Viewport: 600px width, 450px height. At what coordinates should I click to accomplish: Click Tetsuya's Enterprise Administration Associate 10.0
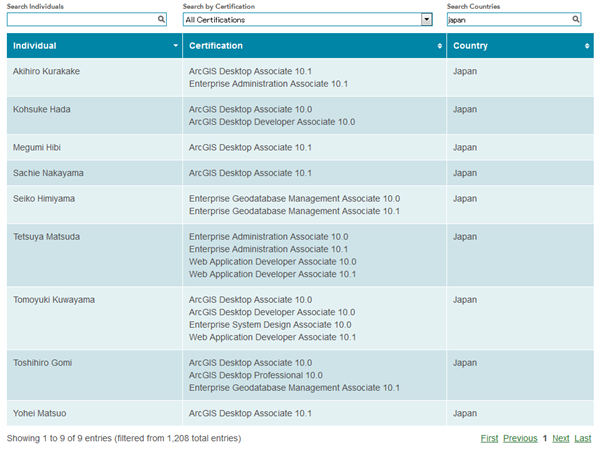(268, 237)
